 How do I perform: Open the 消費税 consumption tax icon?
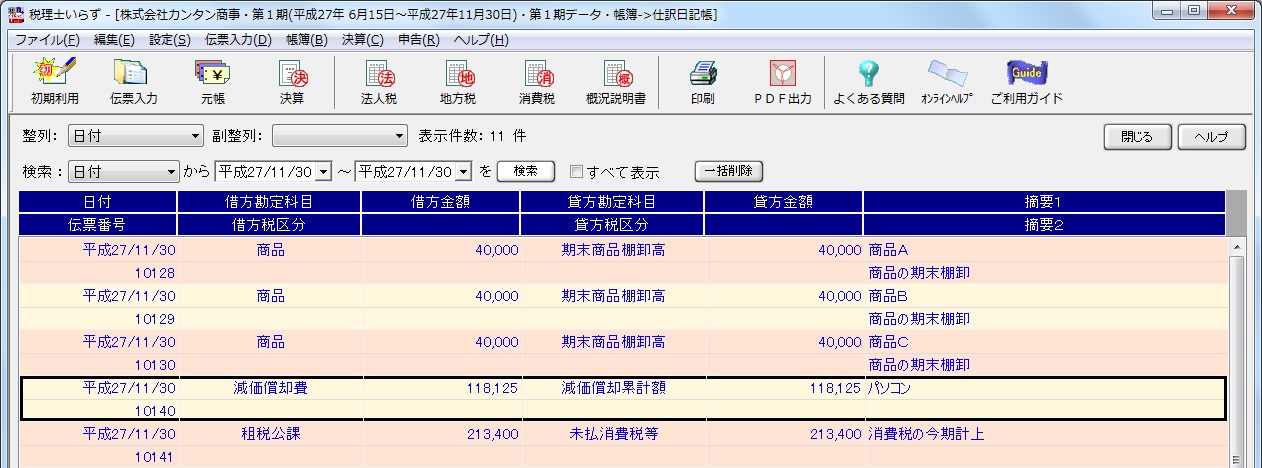coord(537,81)
